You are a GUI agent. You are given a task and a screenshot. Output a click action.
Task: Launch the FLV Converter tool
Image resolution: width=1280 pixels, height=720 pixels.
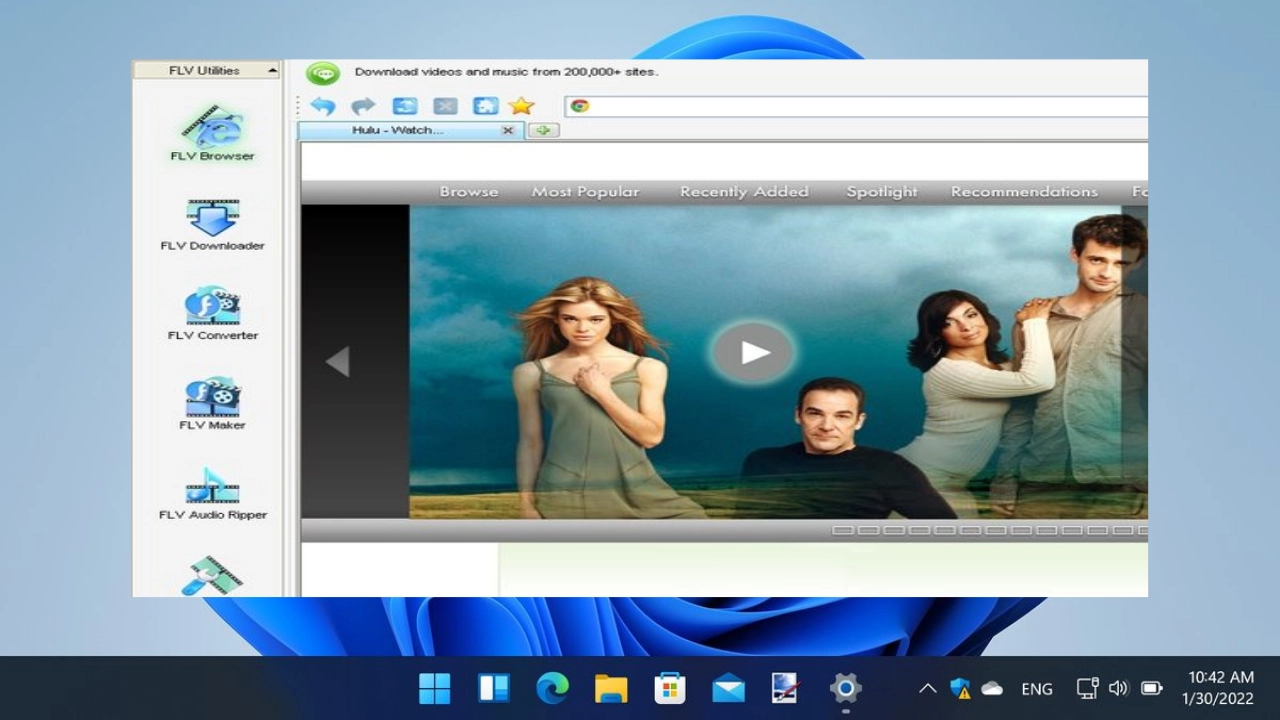(x=212, y=314)
